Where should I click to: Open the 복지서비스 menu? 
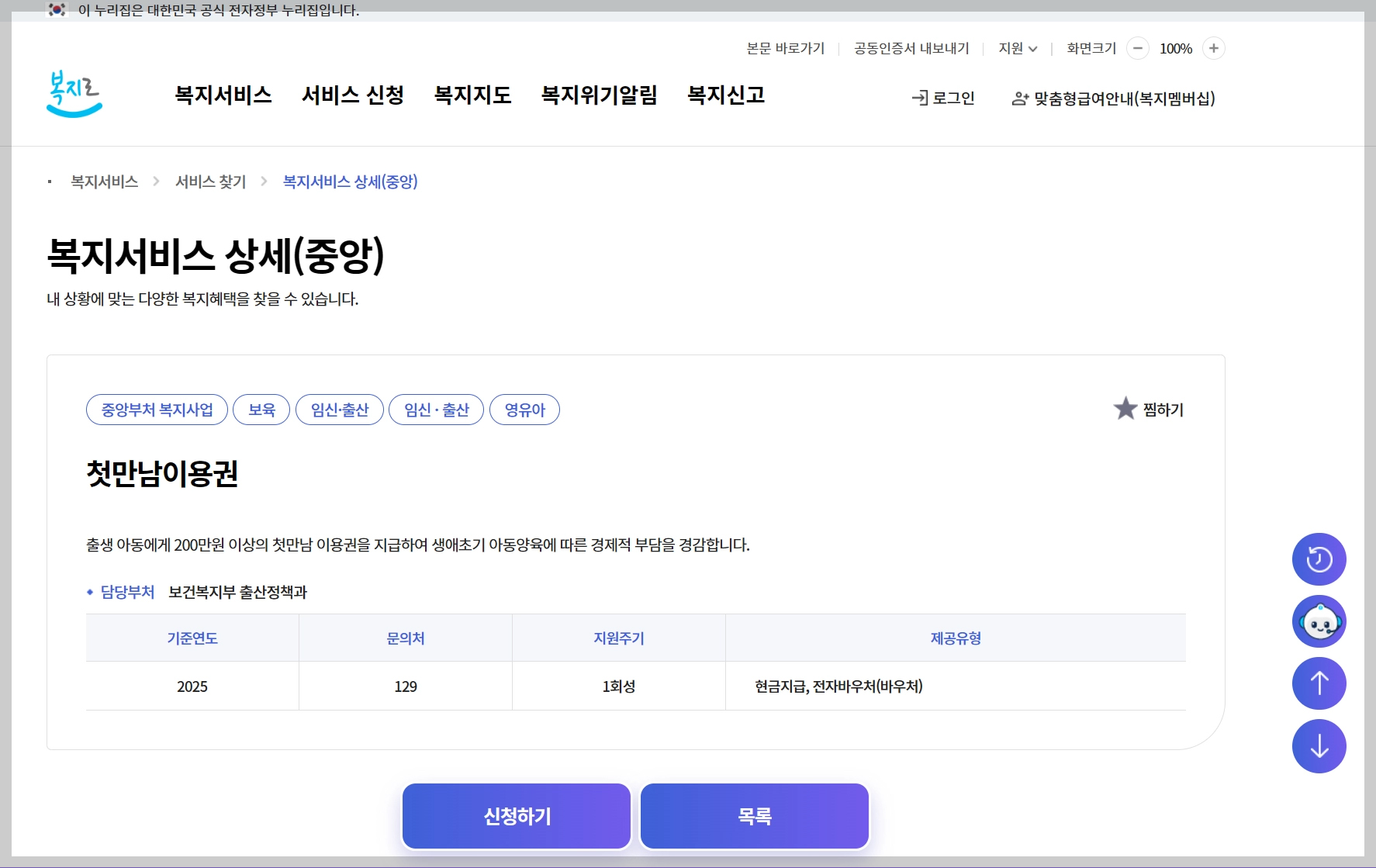223,95
